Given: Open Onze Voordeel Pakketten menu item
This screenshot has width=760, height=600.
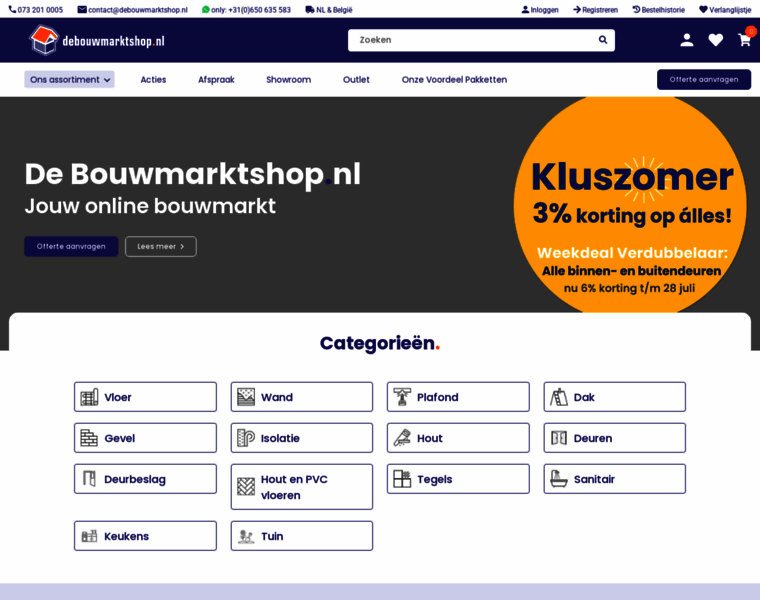Looking at the screenshot, I should (454, 79).
